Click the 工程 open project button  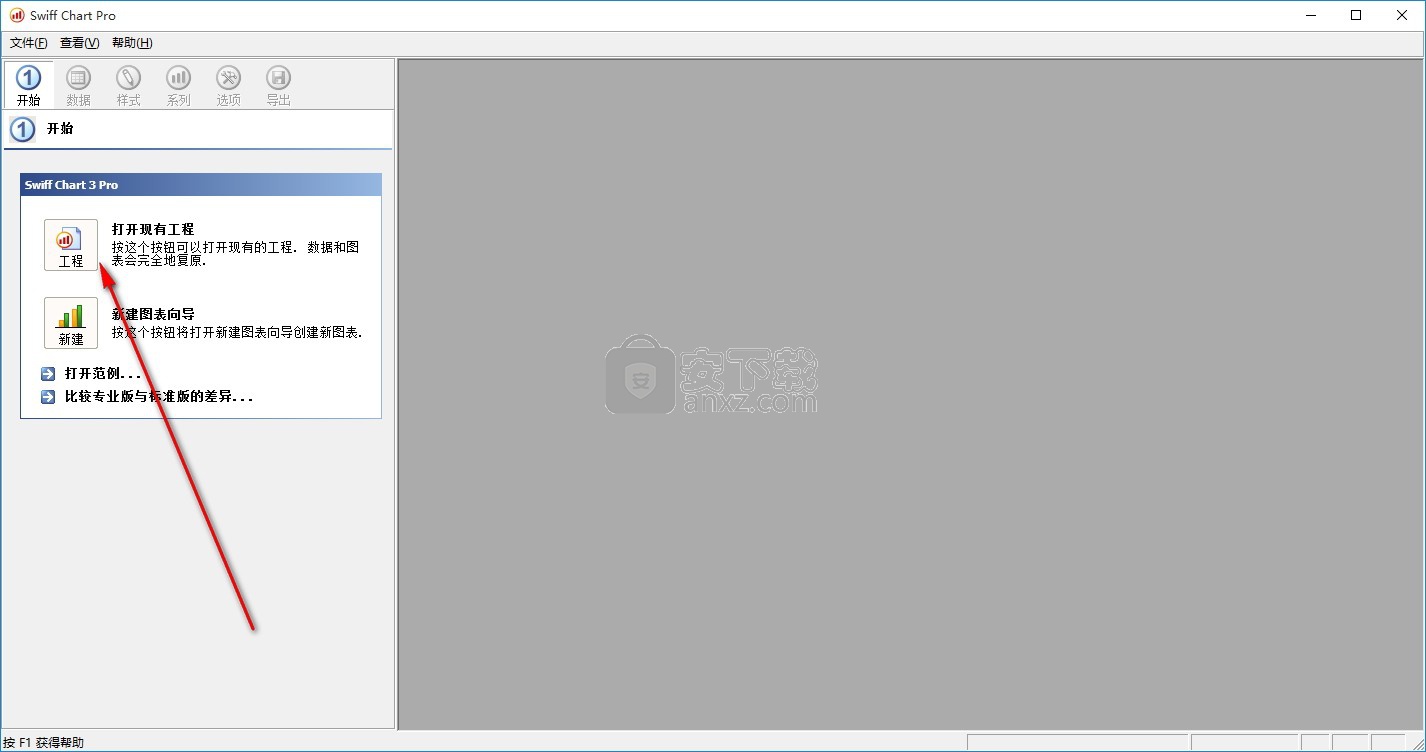[x=71, y=245]
